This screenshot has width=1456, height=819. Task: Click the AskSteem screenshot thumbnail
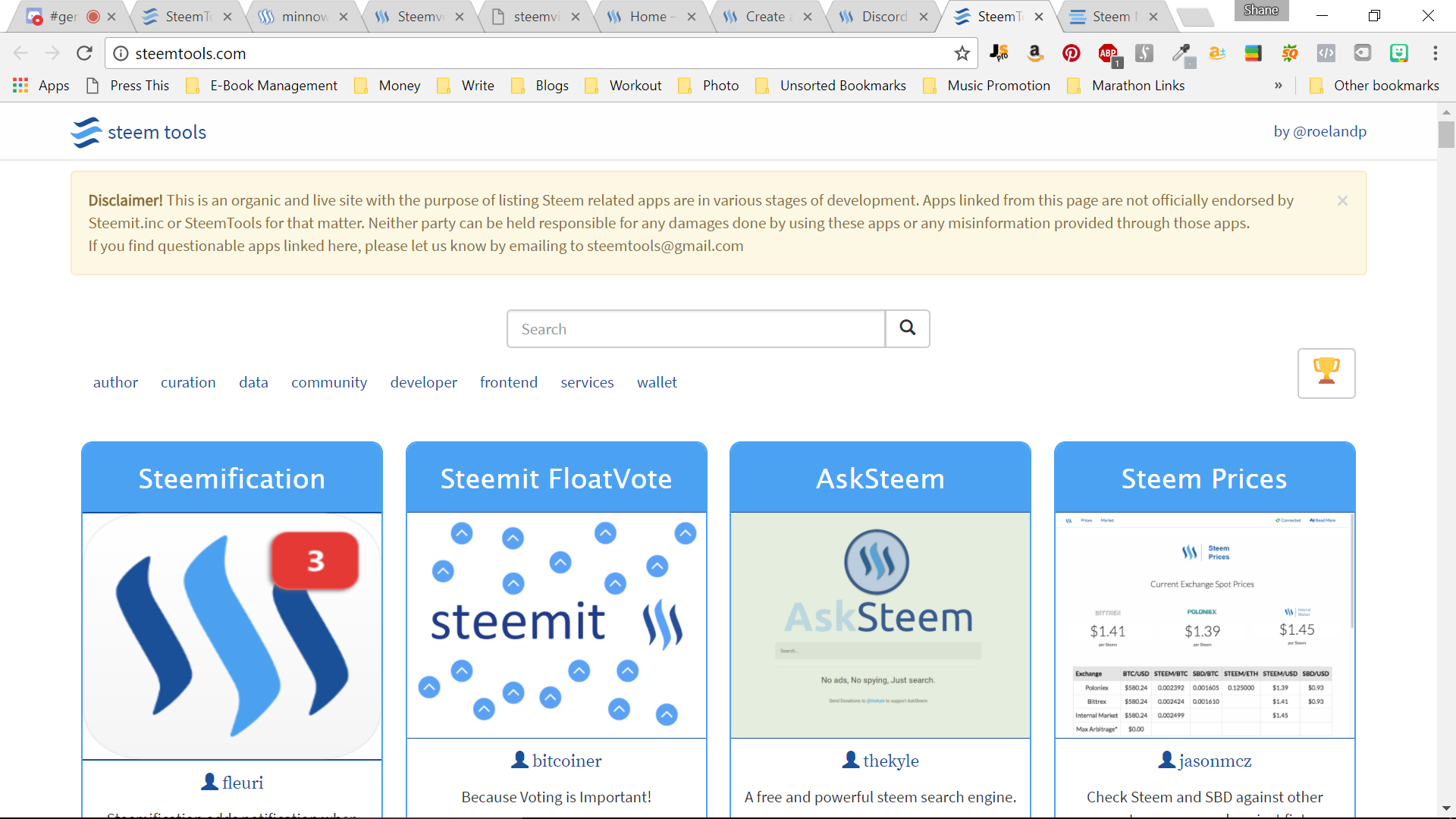pos(880,625)
